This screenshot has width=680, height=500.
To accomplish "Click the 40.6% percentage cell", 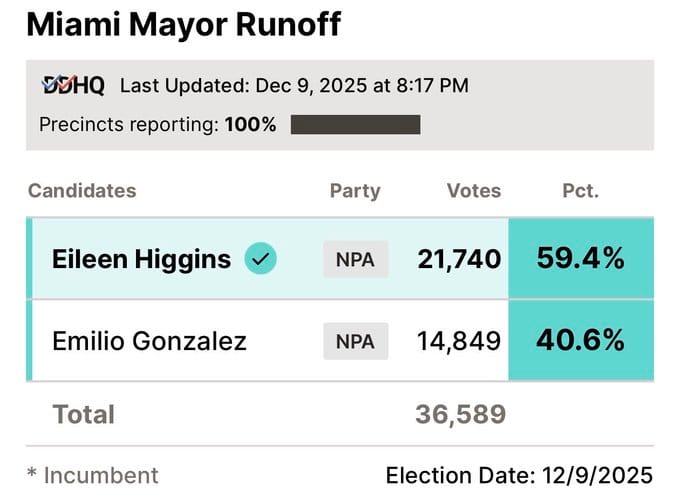I will [x=581, y=340].
